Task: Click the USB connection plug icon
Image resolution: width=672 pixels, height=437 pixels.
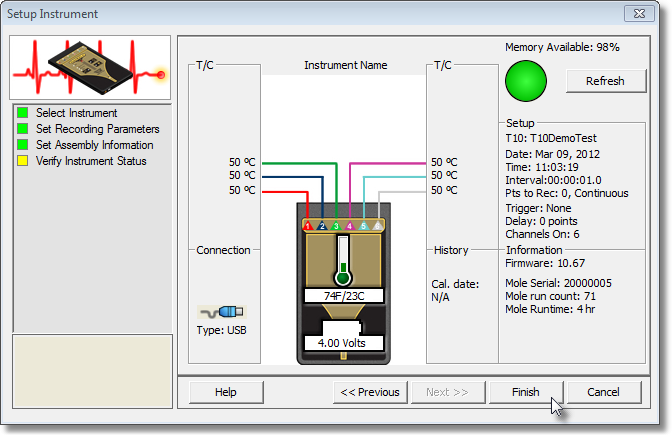Action: [222, 312]
